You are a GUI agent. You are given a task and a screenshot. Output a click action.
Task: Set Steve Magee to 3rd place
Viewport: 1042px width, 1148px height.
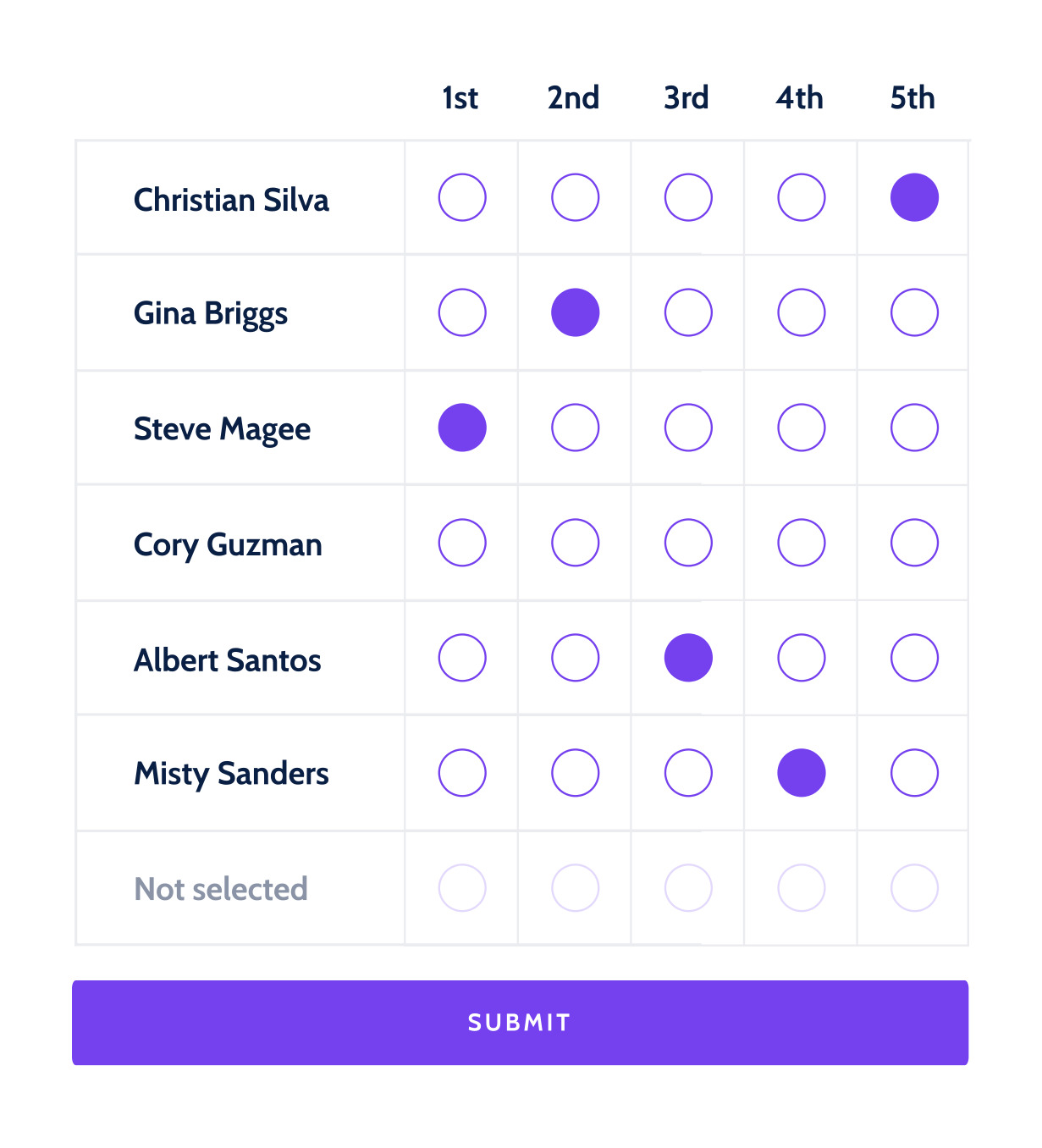coord(688,428)
